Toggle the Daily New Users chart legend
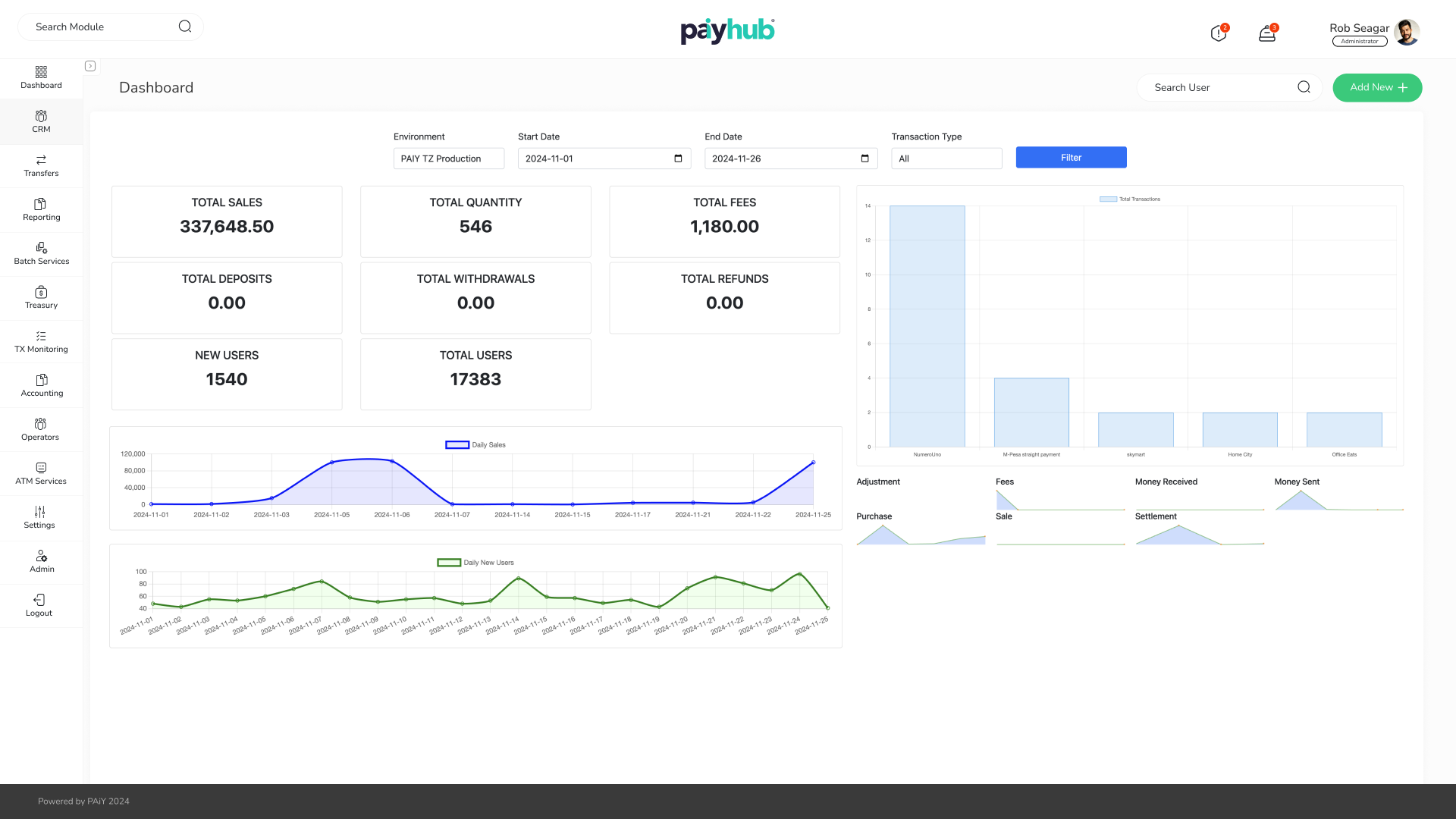Viewport: 1456px width, 819px height. coord(475,562)
